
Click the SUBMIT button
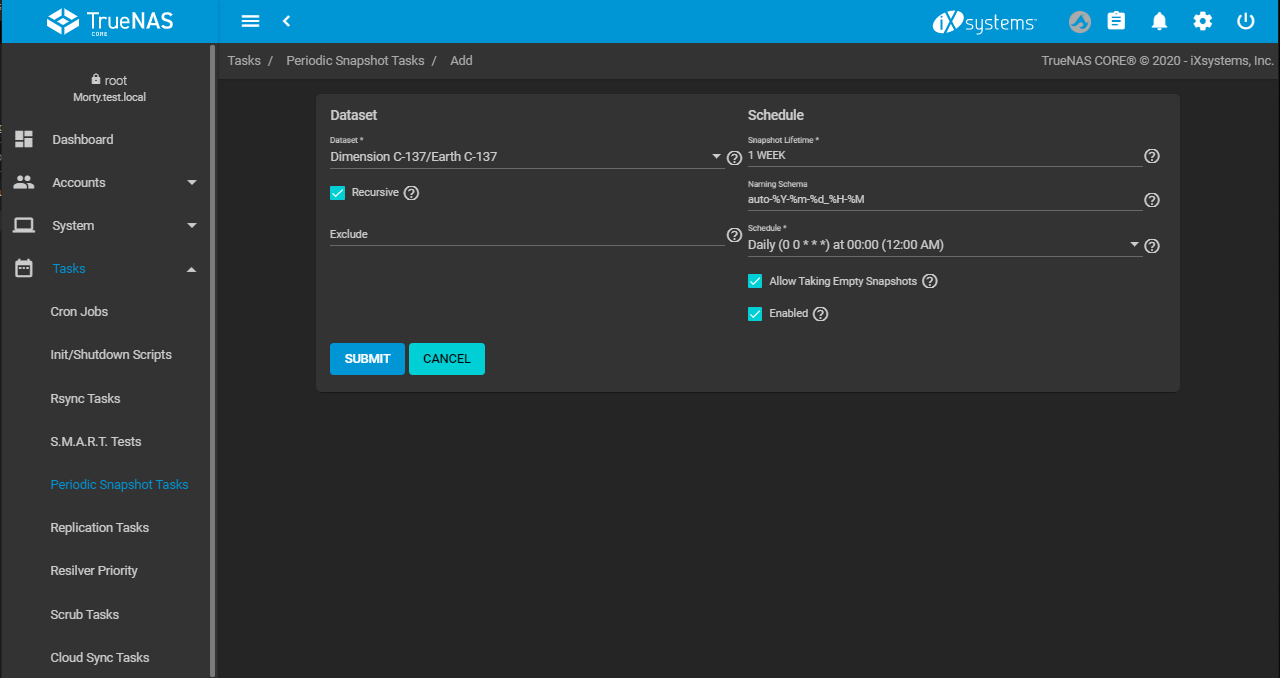click(367, 359)
